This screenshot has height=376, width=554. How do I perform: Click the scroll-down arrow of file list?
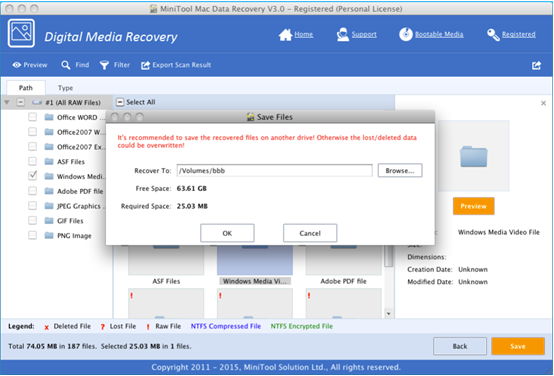pos(389,313)
